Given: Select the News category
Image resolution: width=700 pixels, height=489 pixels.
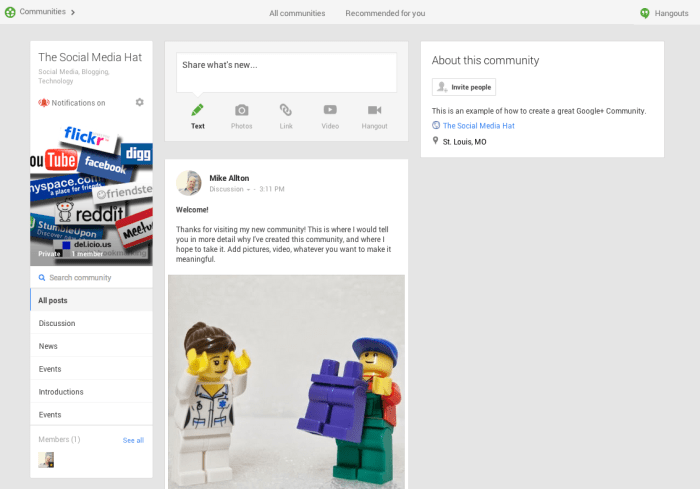Looking at the screenshot, I should pyautogui.click(x=48, y=346).
